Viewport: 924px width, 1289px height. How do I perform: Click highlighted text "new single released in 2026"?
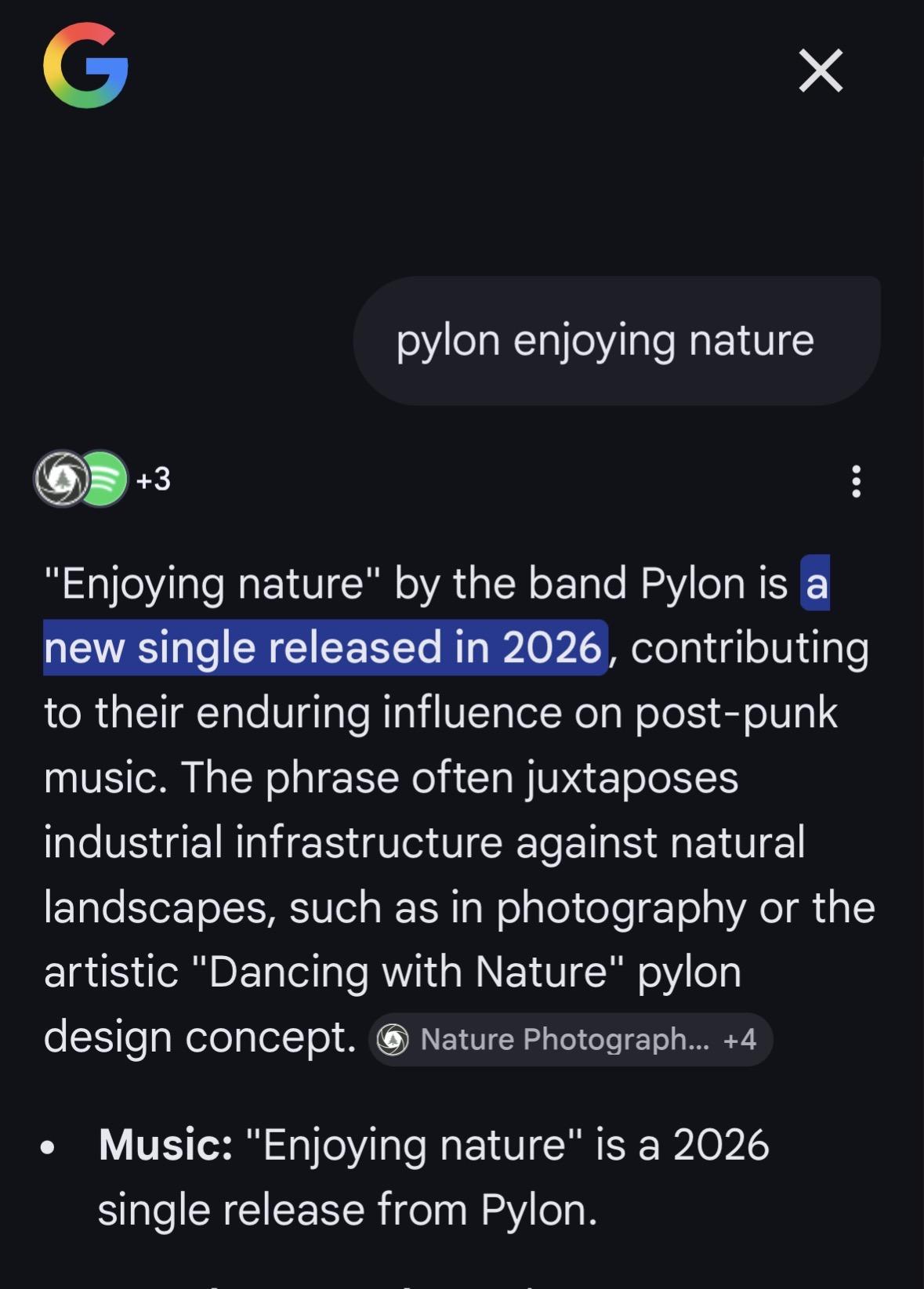pos(321,648)
